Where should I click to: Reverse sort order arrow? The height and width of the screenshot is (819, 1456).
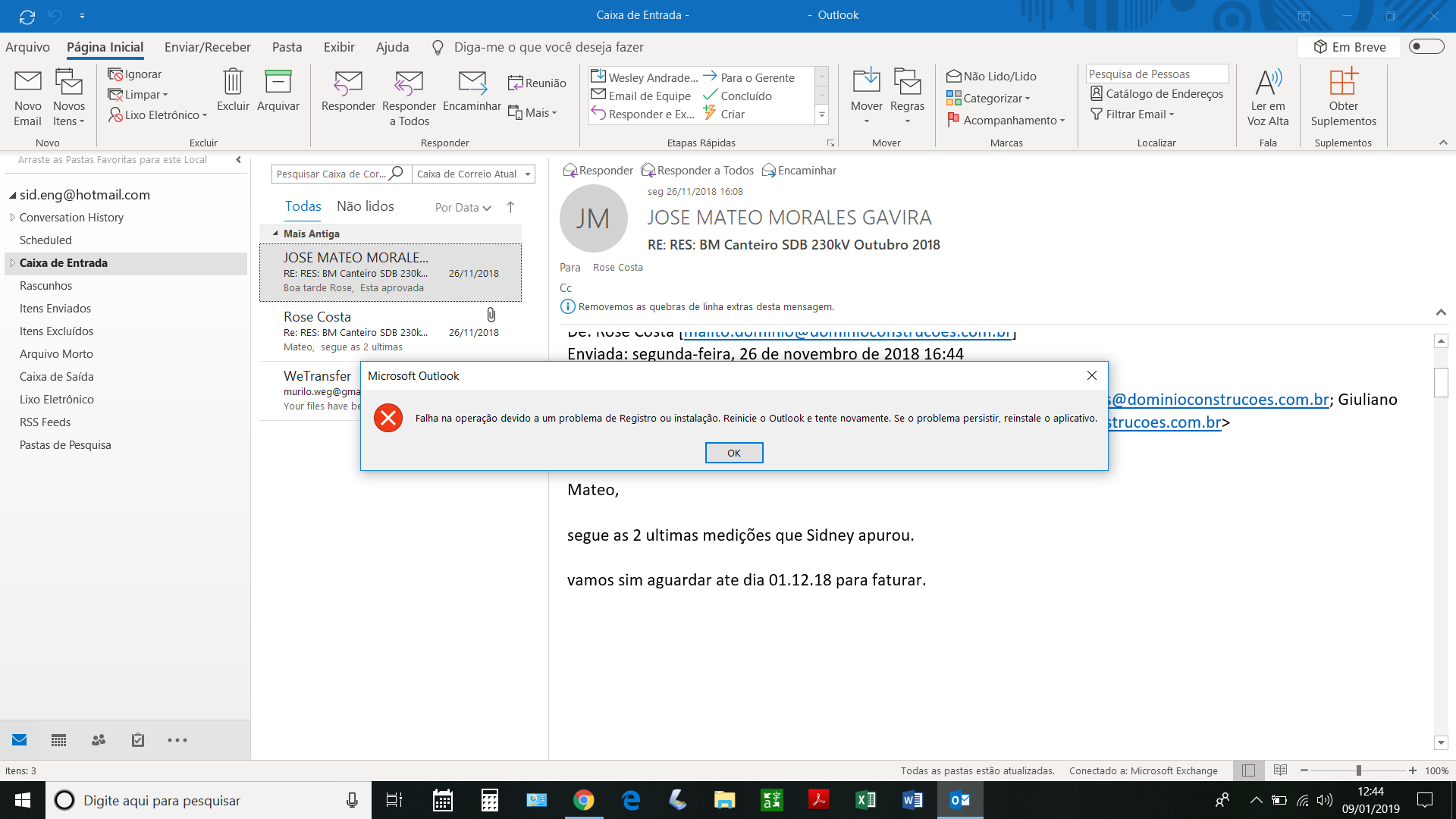click(510, 207)
